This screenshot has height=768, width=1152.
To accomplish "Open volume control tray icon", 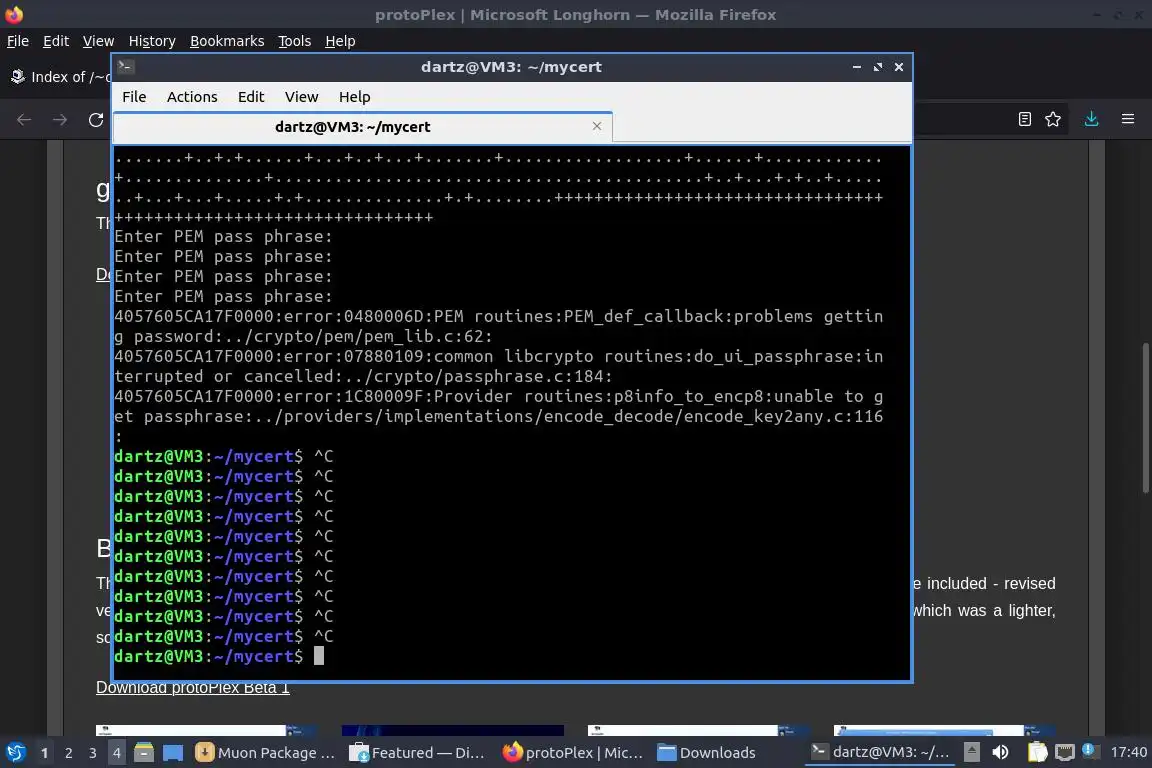I will click(1000, 752).
